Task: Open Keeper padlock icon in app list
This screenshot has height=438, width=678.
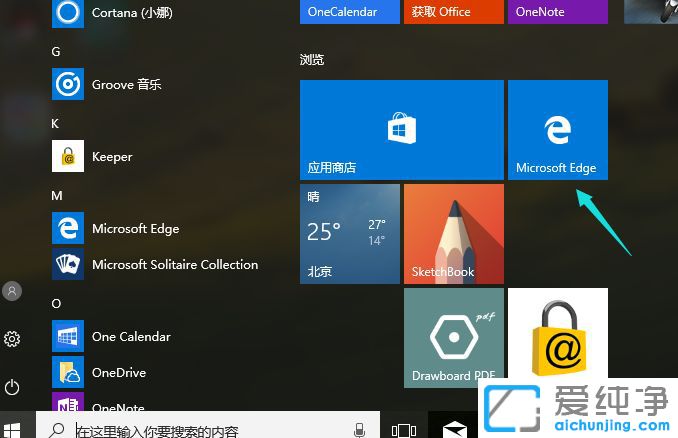Action: pos(68,156)
